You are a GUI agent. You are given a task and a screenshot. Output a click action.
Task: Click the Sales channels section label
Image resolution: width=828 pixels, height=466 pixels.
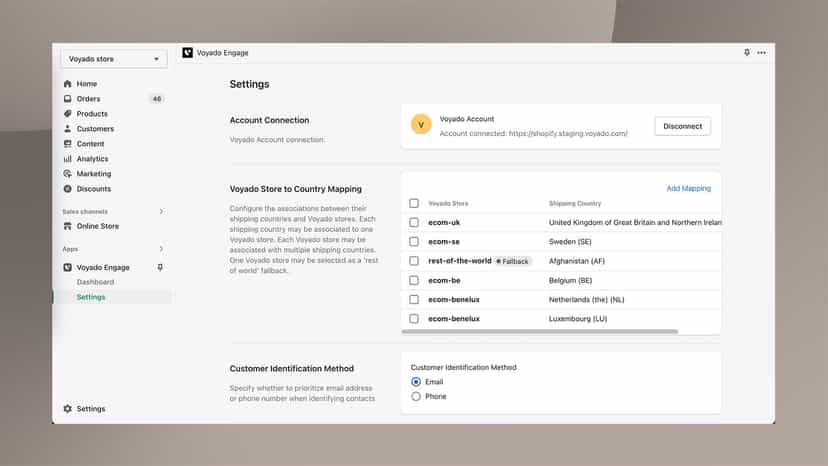pyautogui.click(x=85, y=211)
